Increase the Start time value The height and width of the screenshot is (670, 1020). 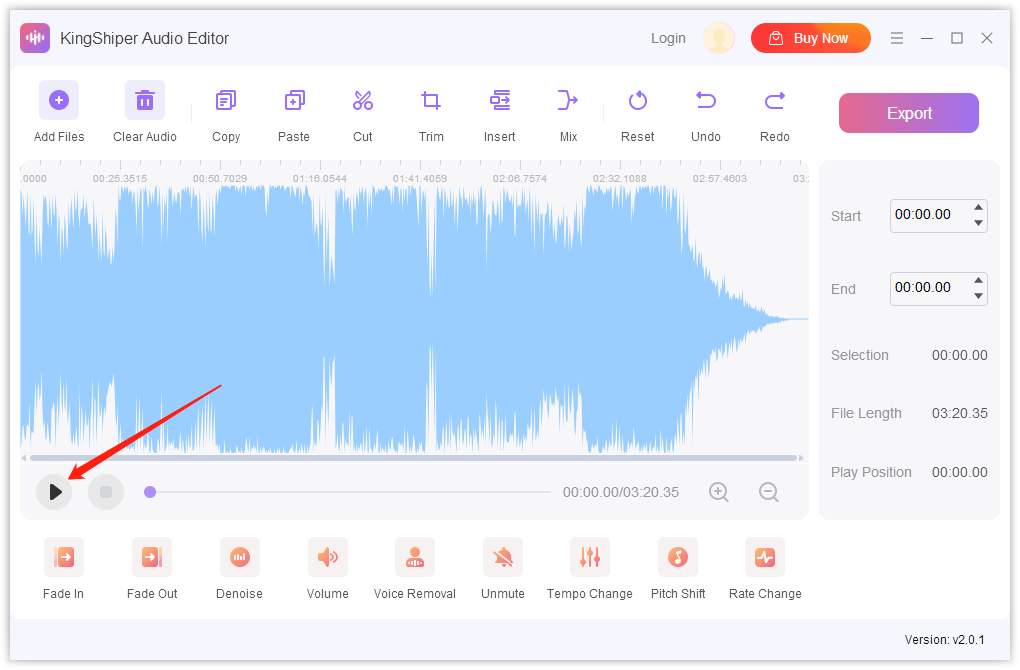click(978, 208)
